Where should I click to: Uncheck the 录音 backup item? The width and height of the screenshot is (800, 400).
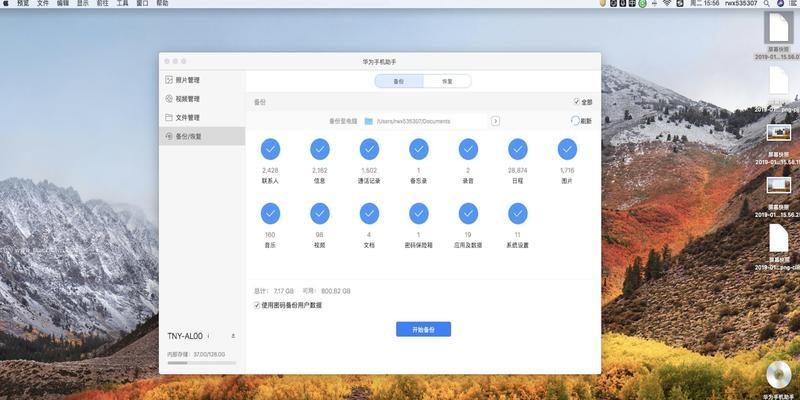468,149
